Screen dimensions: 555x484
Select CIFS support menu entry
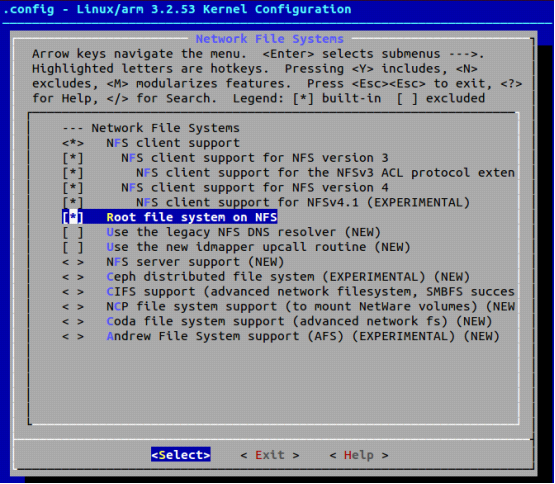(x=288, y=292)
